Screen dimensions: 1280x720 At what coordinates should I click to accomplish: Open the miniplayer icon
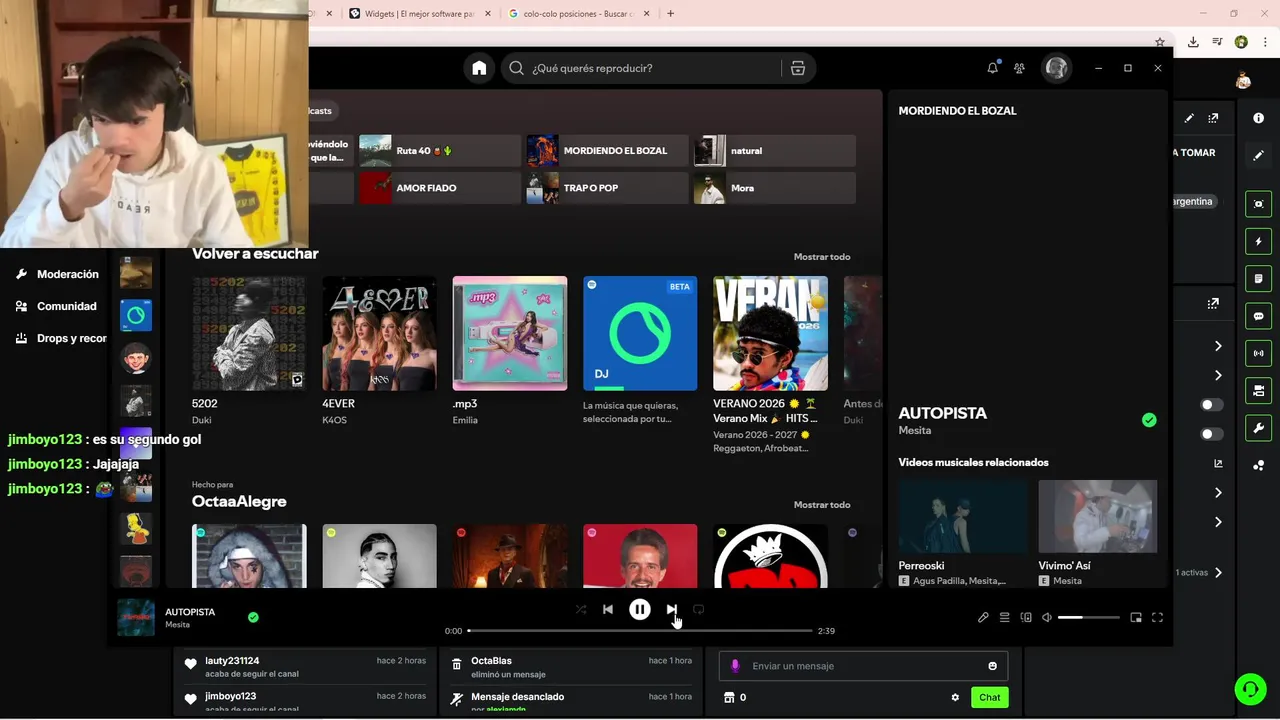point(1136,617)
